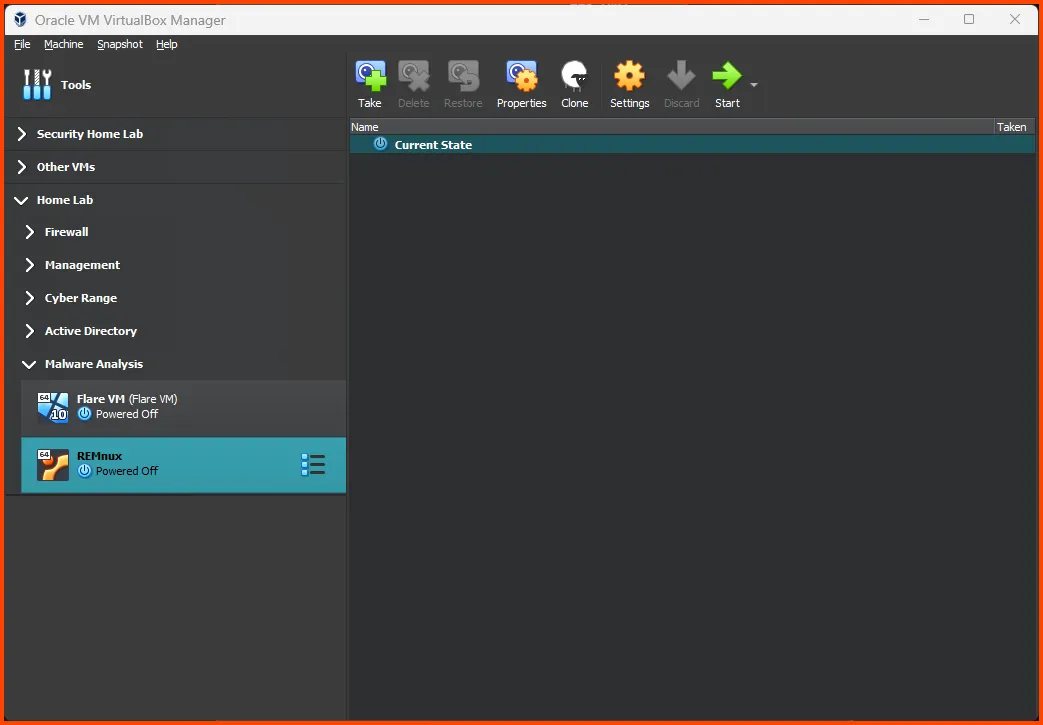Click the Name column header
The width and height of the screenshot is (1043, 725).
click(671, 127)
